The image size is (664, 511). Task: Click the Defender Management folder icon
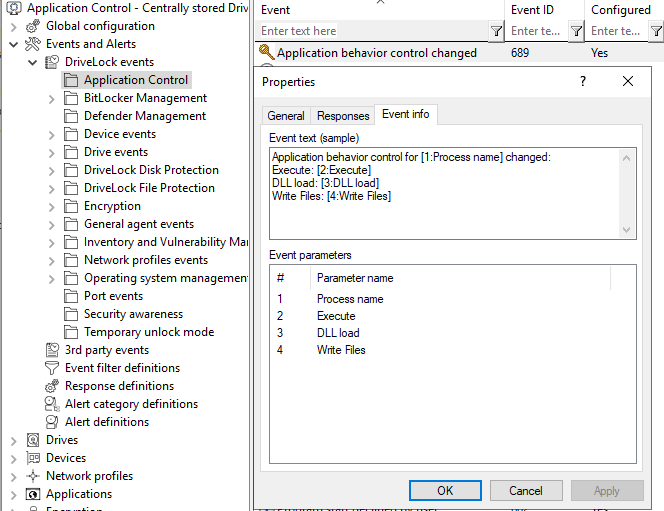pos(71,116)
